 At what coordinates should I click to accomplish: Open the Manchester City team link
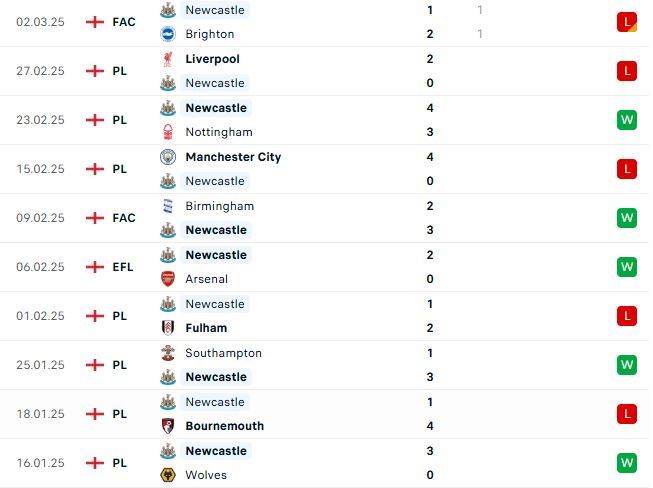pos(233,157)
